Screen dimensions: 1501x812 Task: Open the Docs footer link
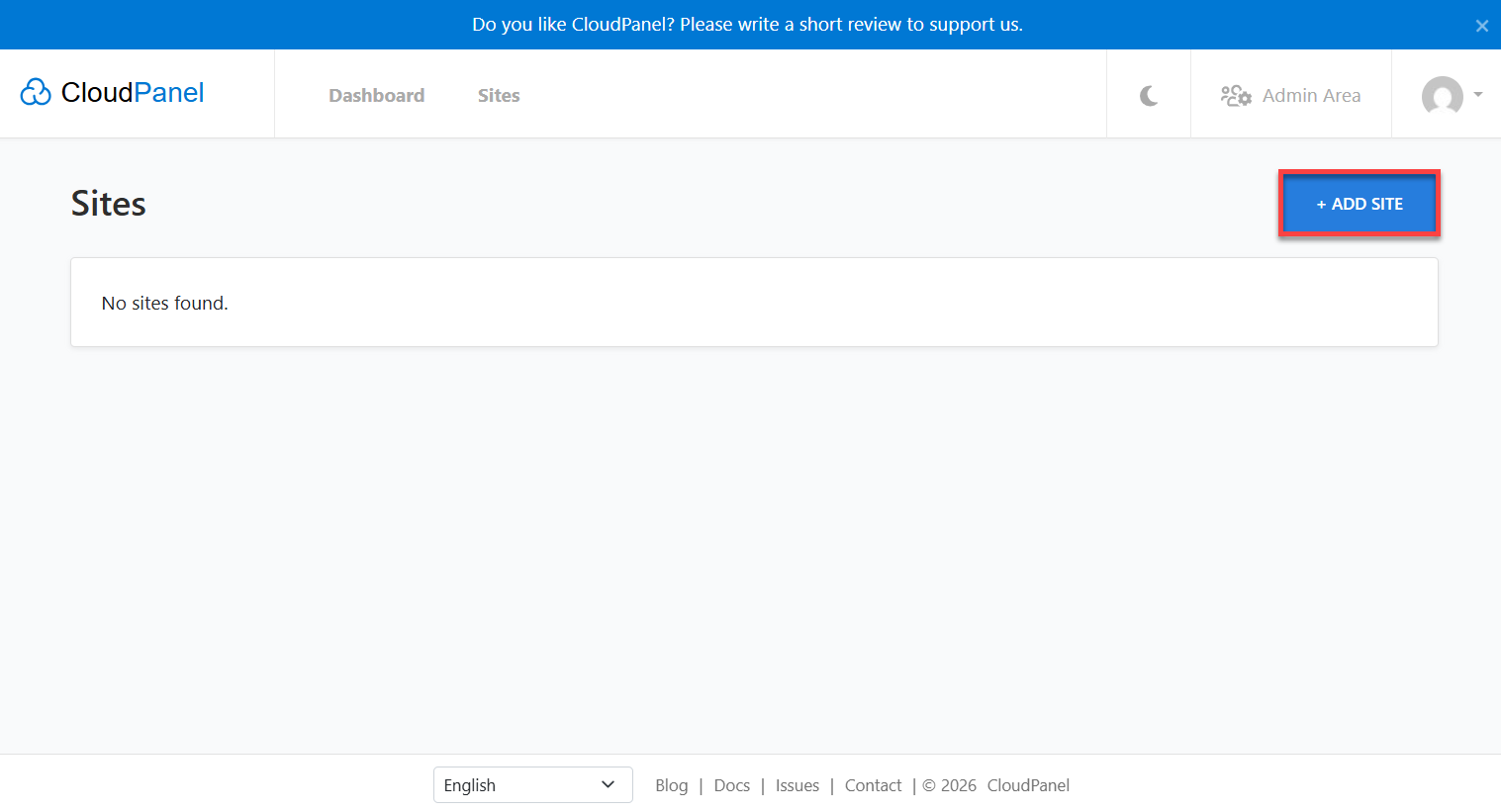point(732,785)
